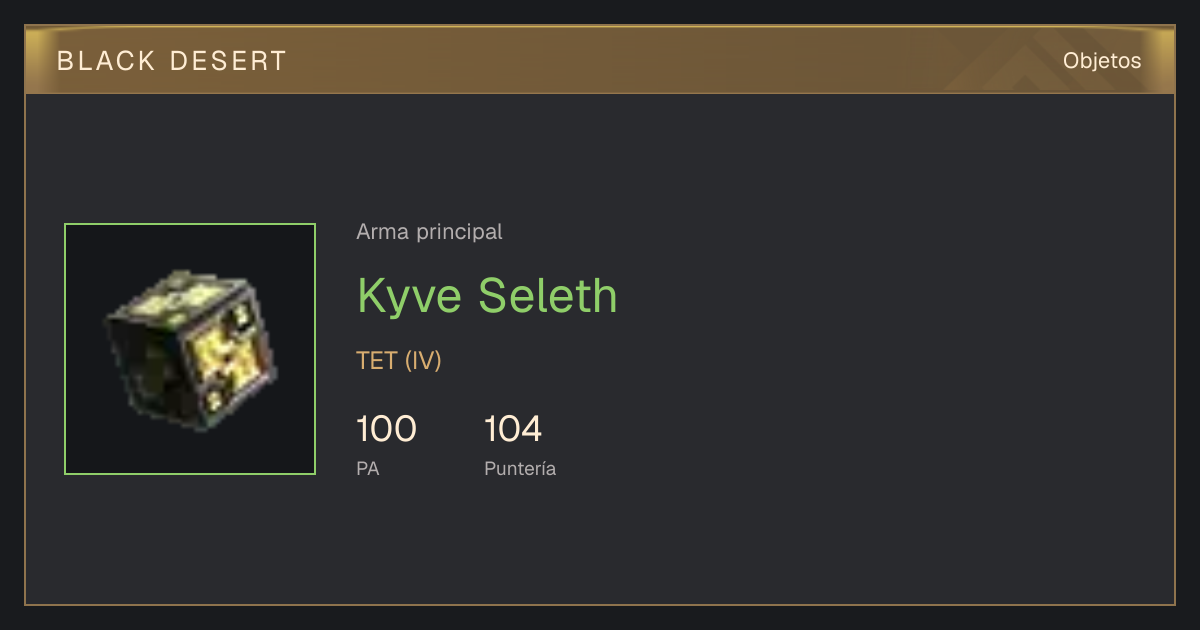1200x630 pixels.
Task: Click the 100 PA stat value
Action: pos(386,429)
